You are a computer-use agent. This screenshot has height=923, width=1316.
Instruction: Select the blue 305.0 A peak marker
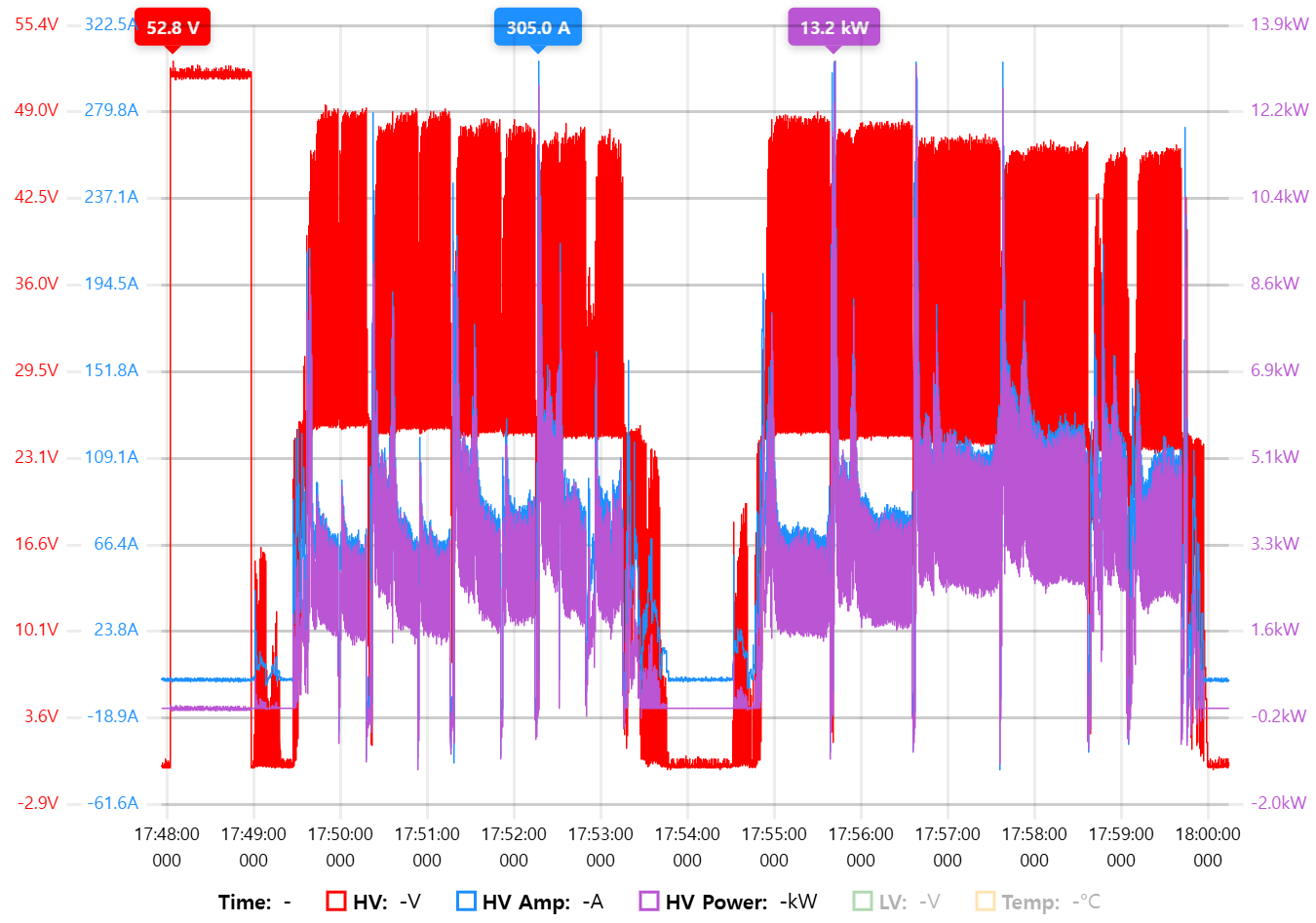pos(538,27)
